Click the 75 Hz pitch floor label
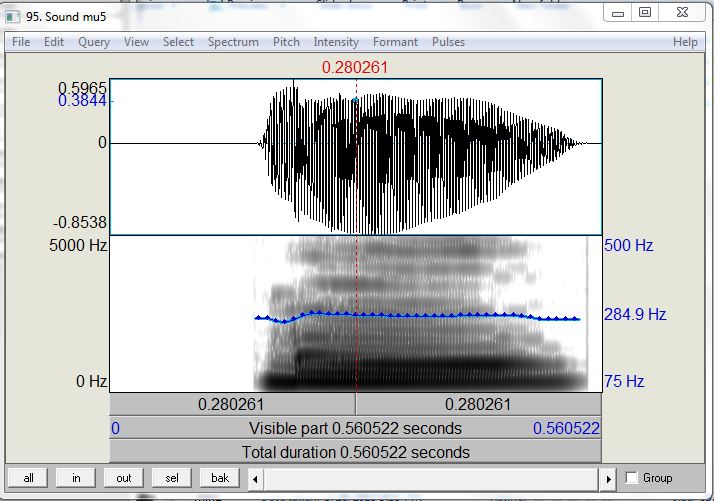 coord(624,381)
